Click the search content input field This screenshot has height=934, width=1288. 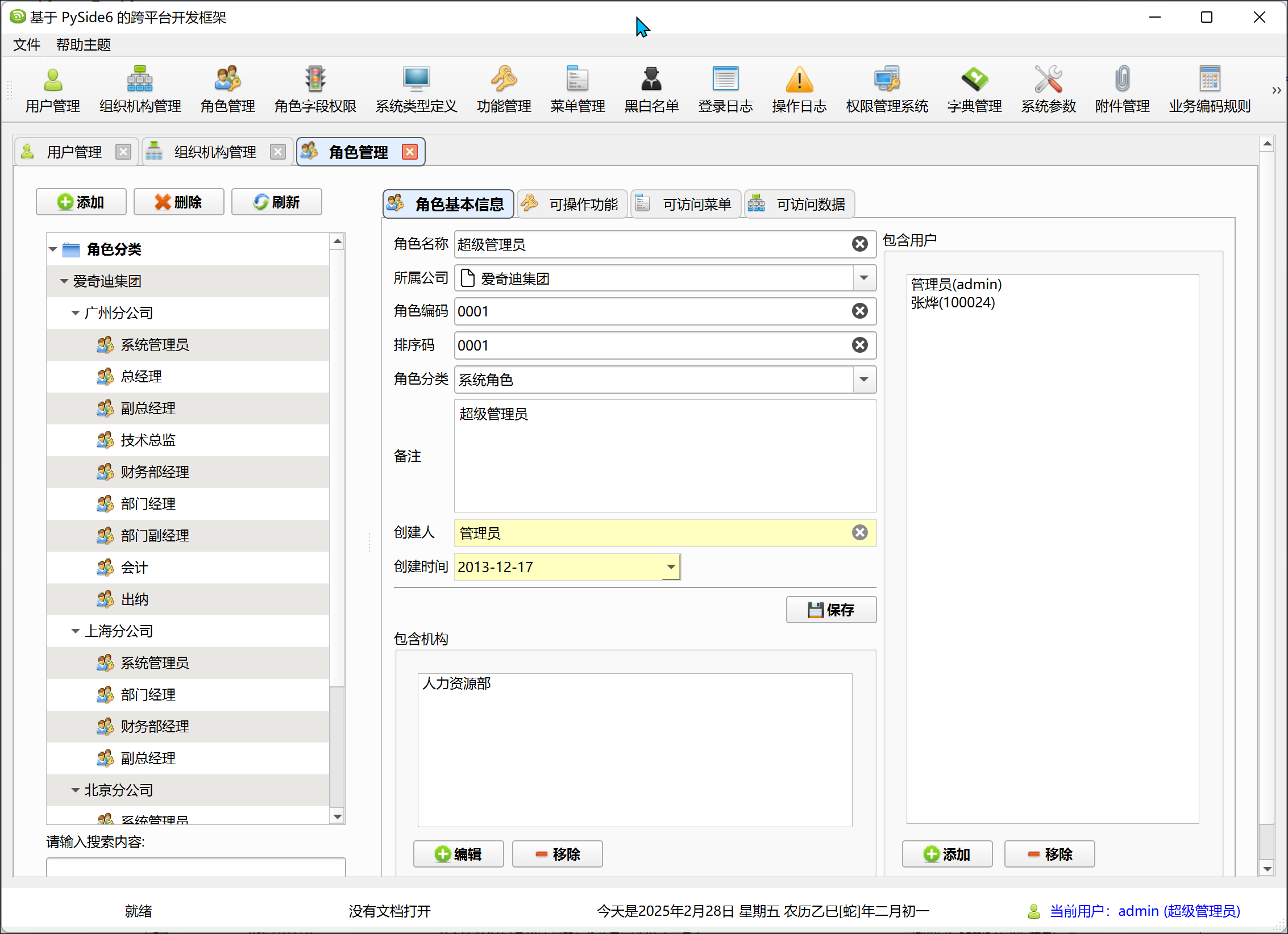(x=196, y=867)
